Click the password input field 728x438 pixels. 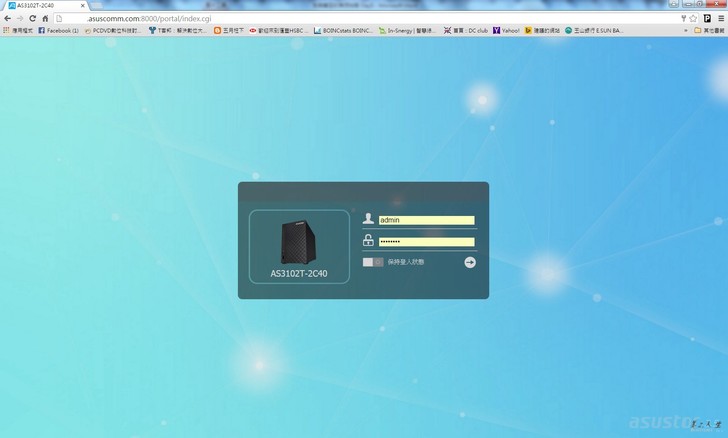[427, 242]
